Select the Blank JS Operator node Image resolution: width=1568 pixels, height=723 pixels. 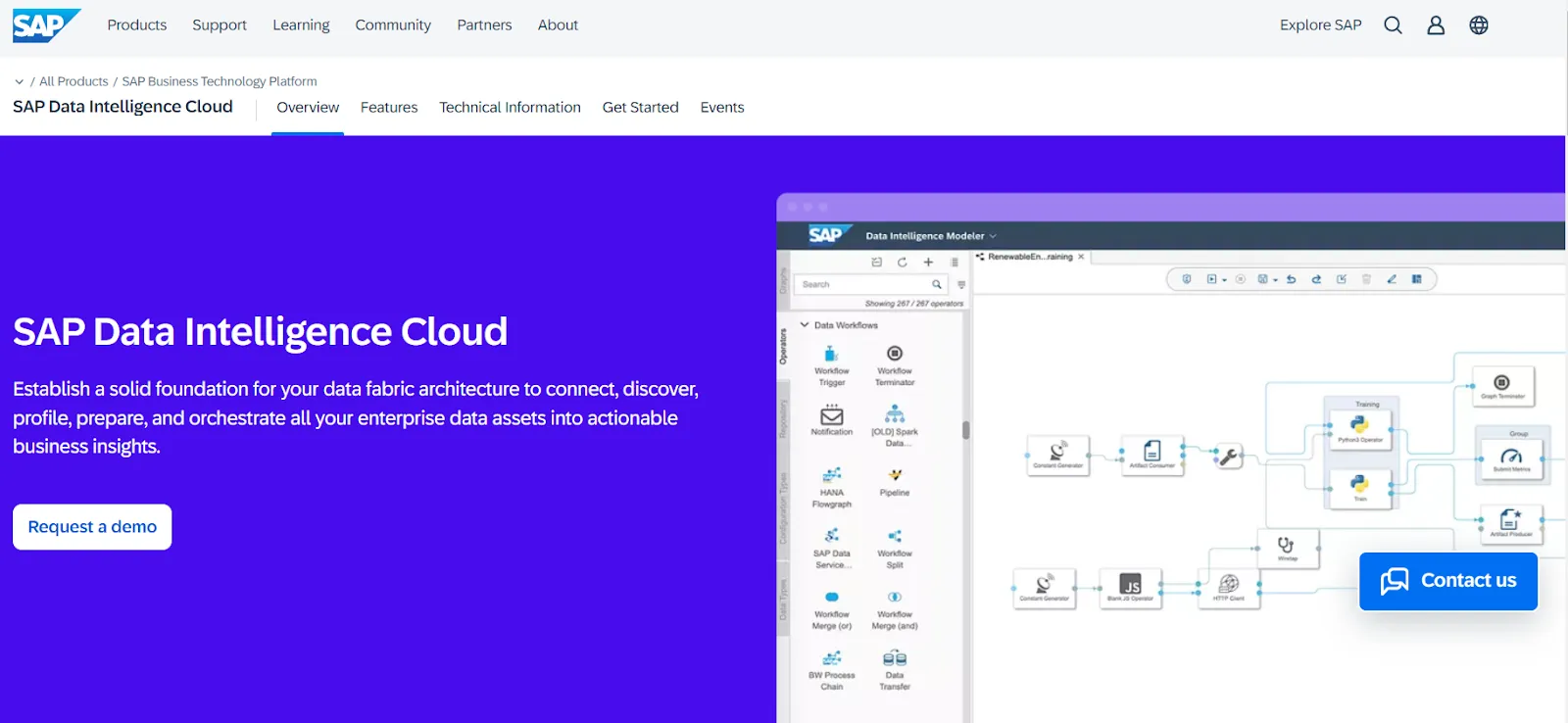click(x=1130, y=588)
